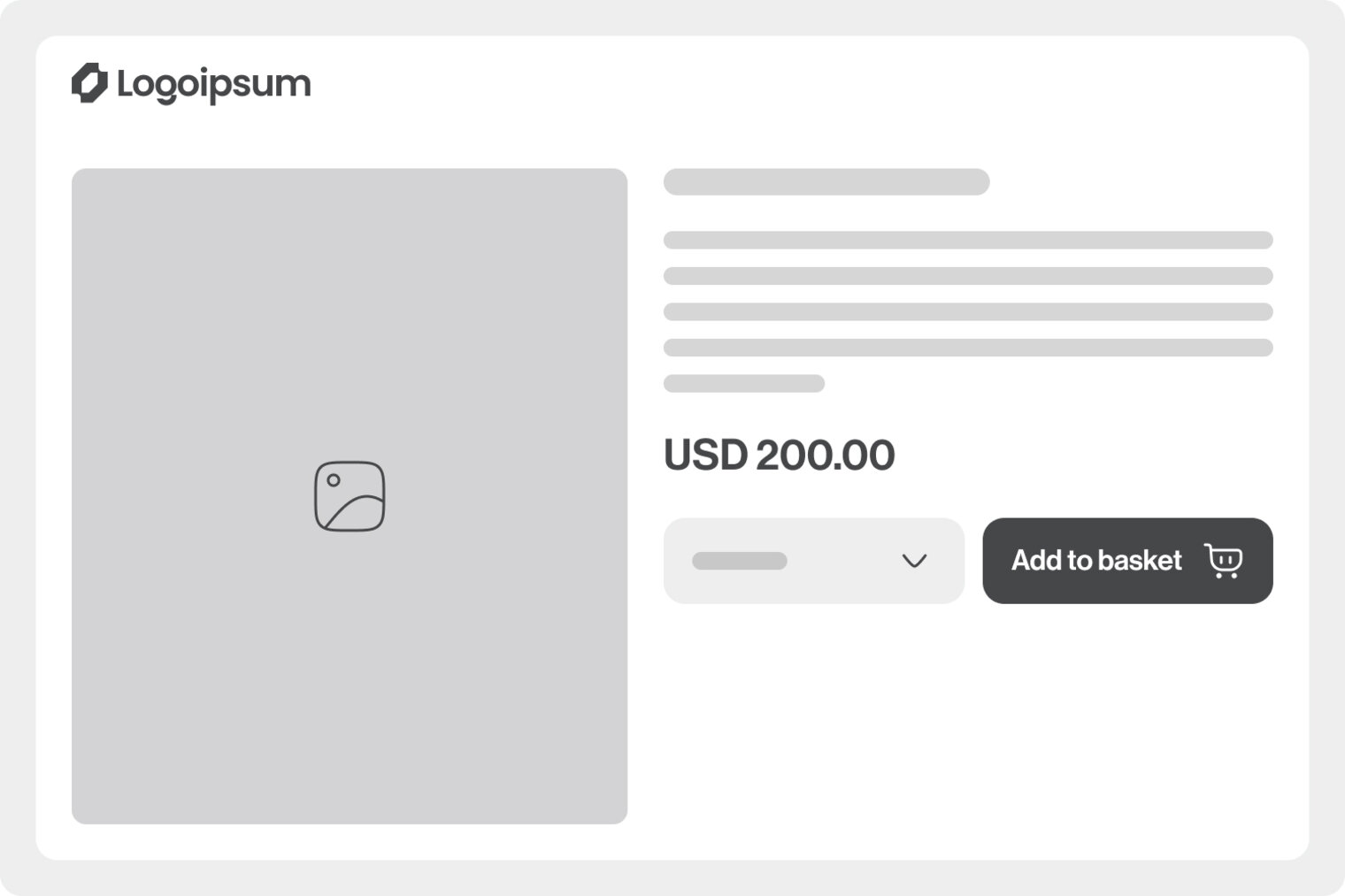This screenshot has width=1345, height=896.
Task: Click the short last description line
Action: [744, 383]
